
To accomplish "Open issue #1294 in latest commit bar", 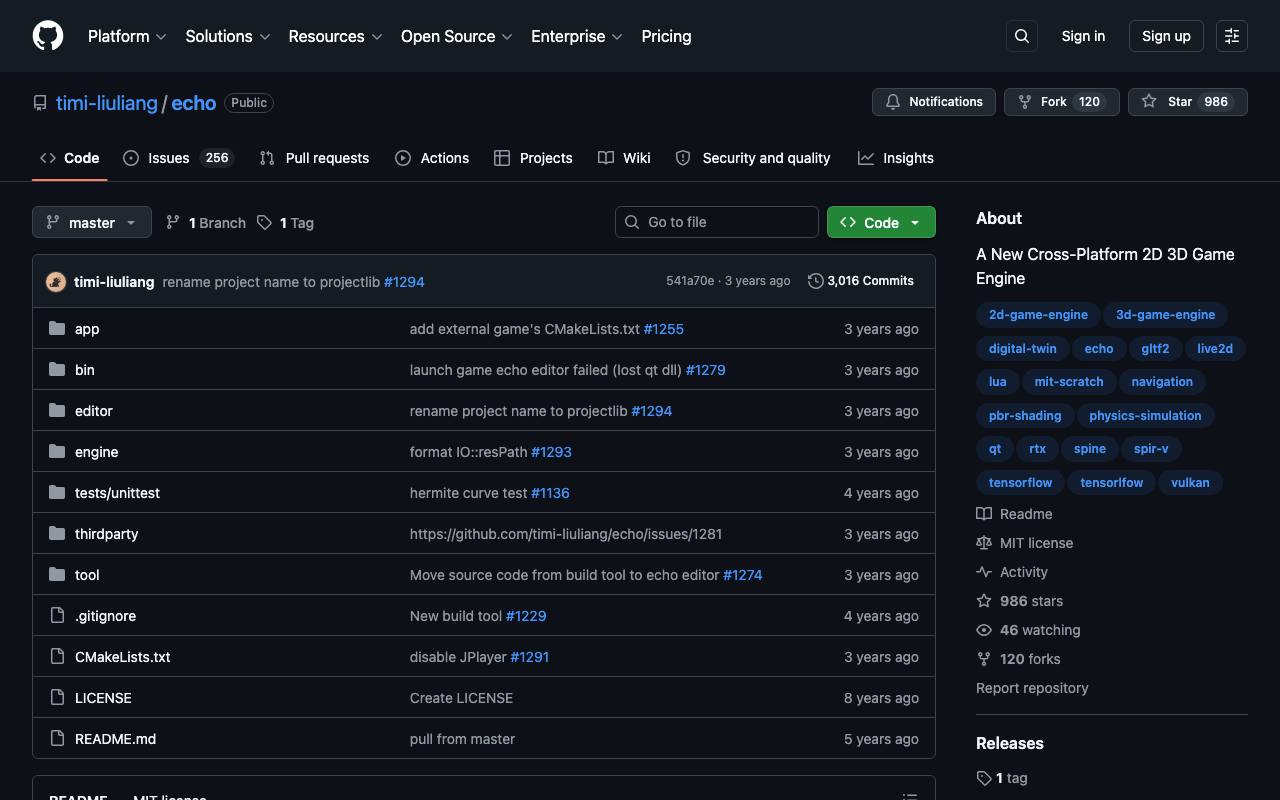I will point(404,282).
